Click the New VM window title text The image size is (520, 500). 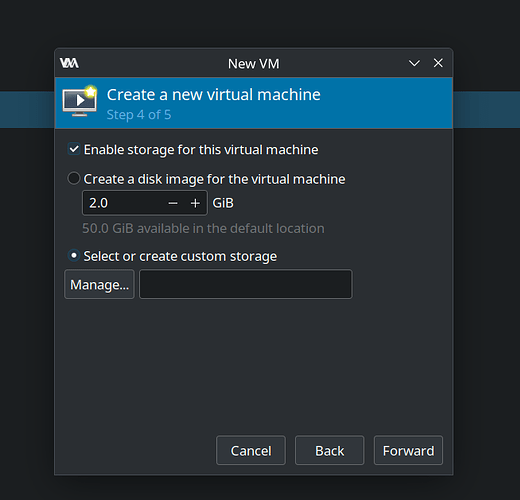[253, 64]
